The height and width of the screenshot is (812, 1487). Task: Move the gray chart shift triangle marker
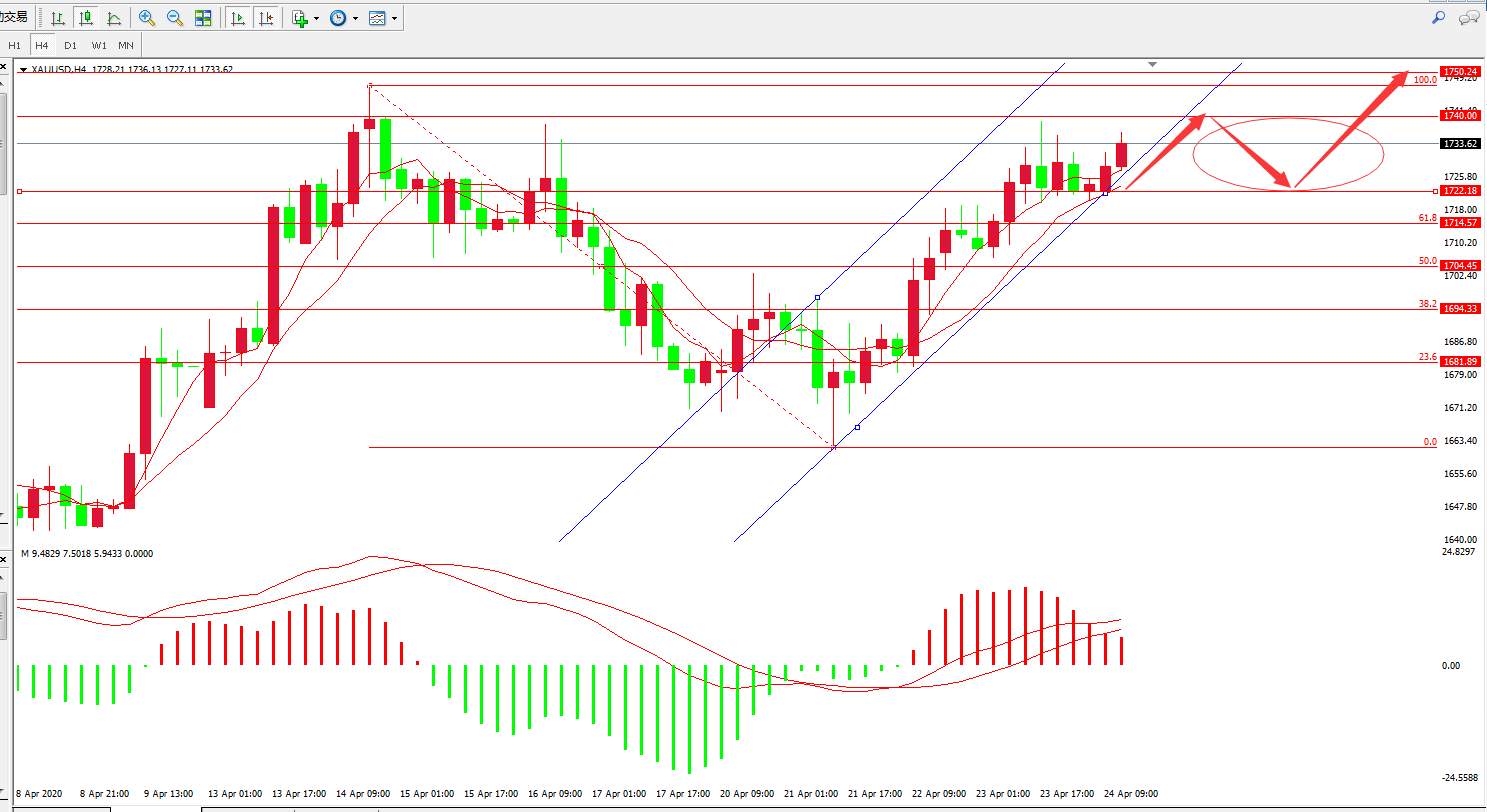pyautogui.click(x=1153, y=65)
